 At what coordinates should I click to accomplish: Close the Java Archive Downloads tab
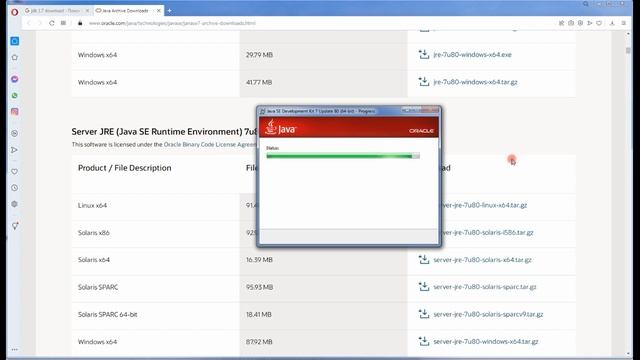coord(159,11)
